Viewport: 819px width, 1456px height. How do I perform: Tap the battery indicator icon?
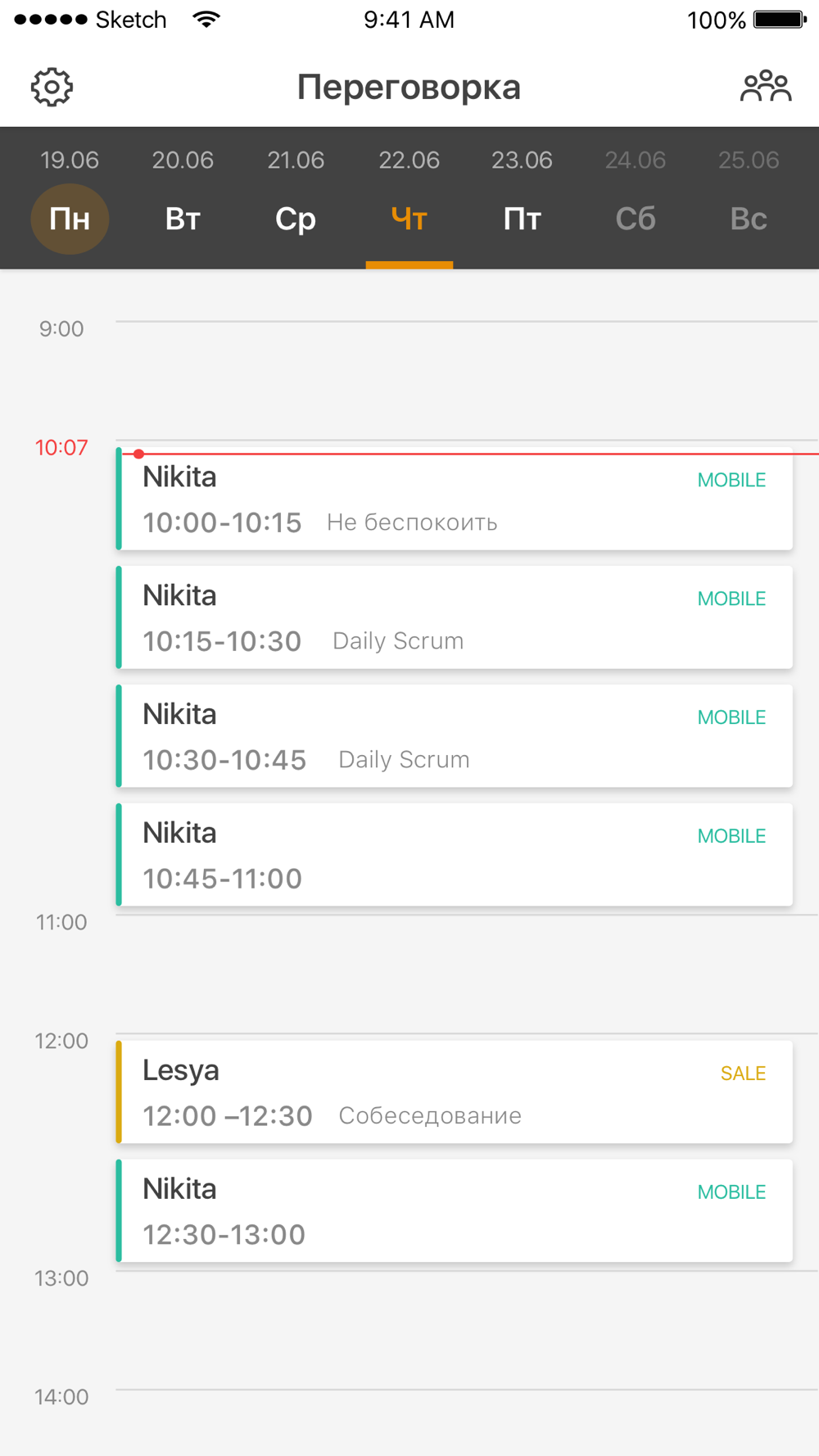[x=781, y=19]
